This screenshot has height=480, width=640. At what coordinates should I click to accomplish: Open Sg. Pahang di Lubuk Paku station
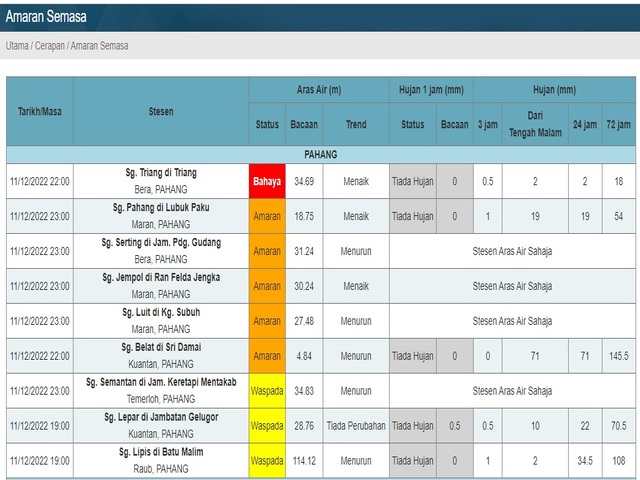tap(161, 208)
